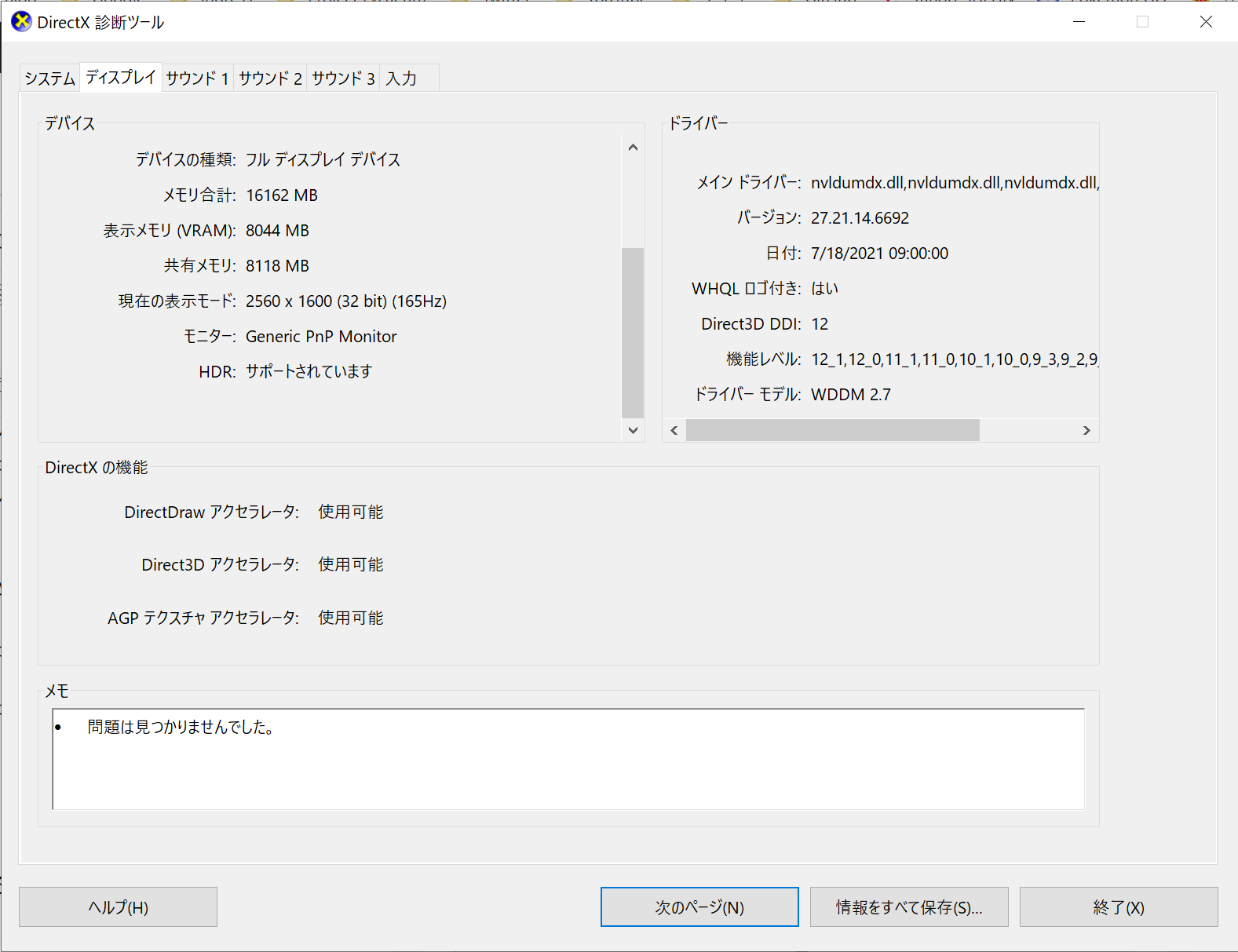
Task: Click the main driver nvldumdx.dll value
Action: click(x=955, y=183)
